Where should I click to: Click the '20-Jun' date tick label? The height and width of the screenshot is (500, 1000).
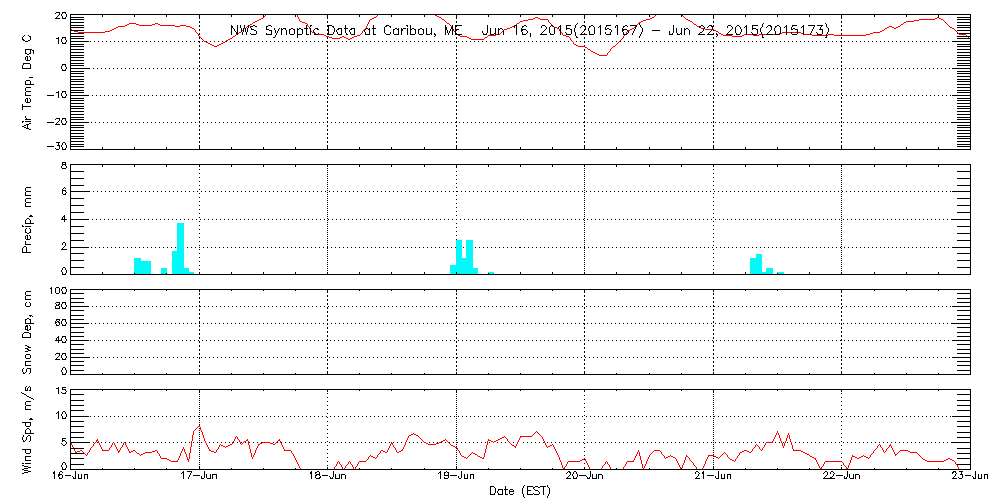(x=584, y=476)
